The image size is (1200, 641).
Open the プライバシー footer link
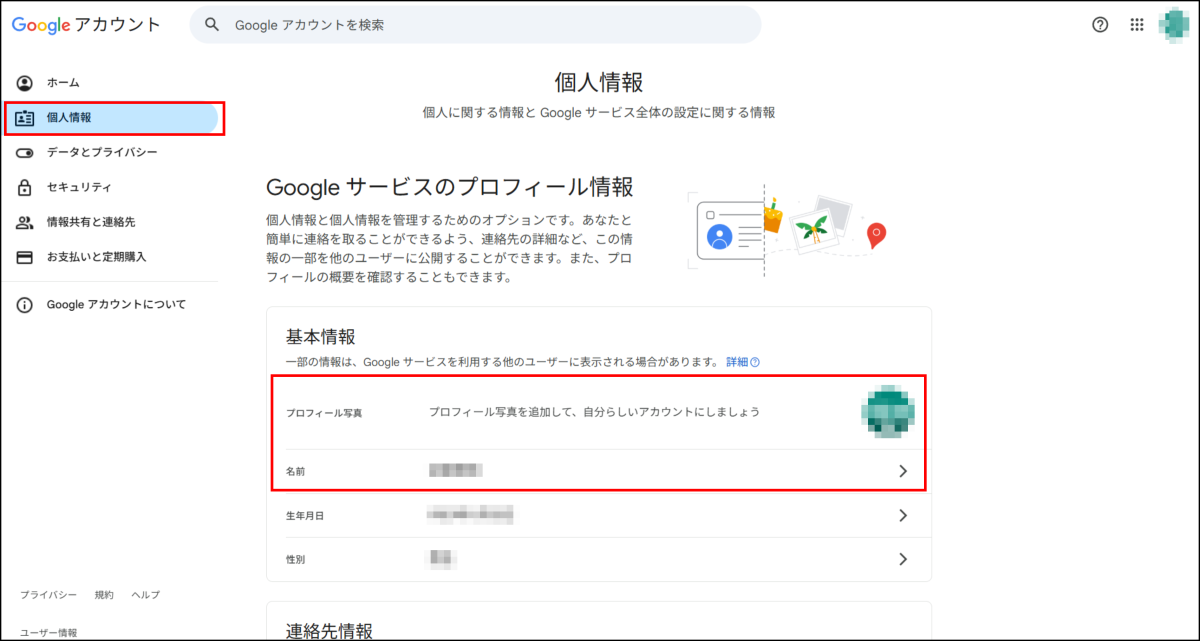(x=49, y=595)
